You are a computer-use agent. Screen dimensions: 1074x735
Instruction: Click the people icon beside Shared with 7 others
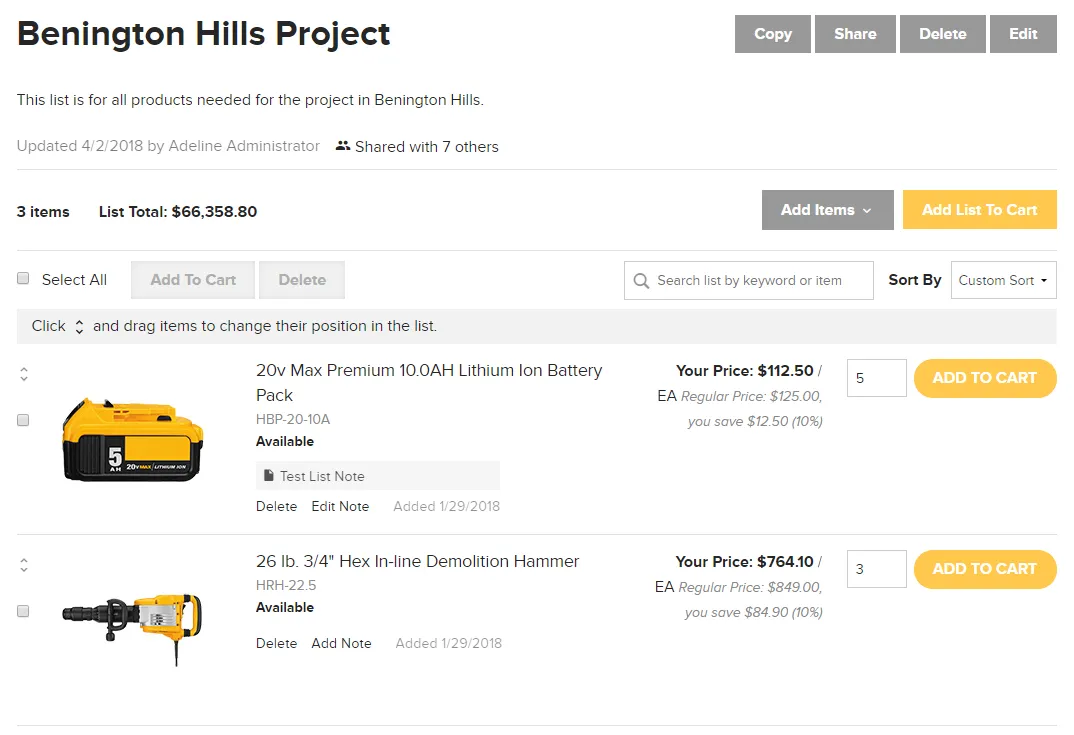click(342, 146)
